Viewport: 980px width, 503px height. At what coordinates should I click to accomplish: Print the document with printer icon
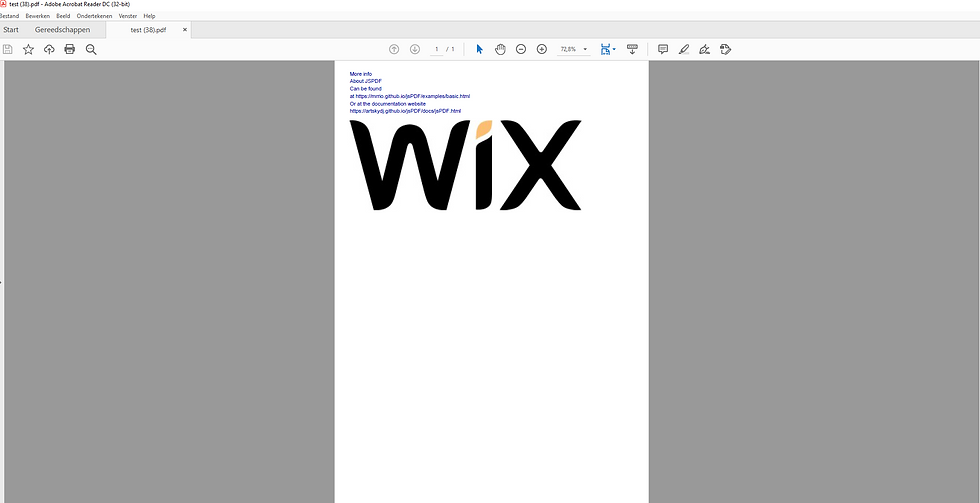69,49
